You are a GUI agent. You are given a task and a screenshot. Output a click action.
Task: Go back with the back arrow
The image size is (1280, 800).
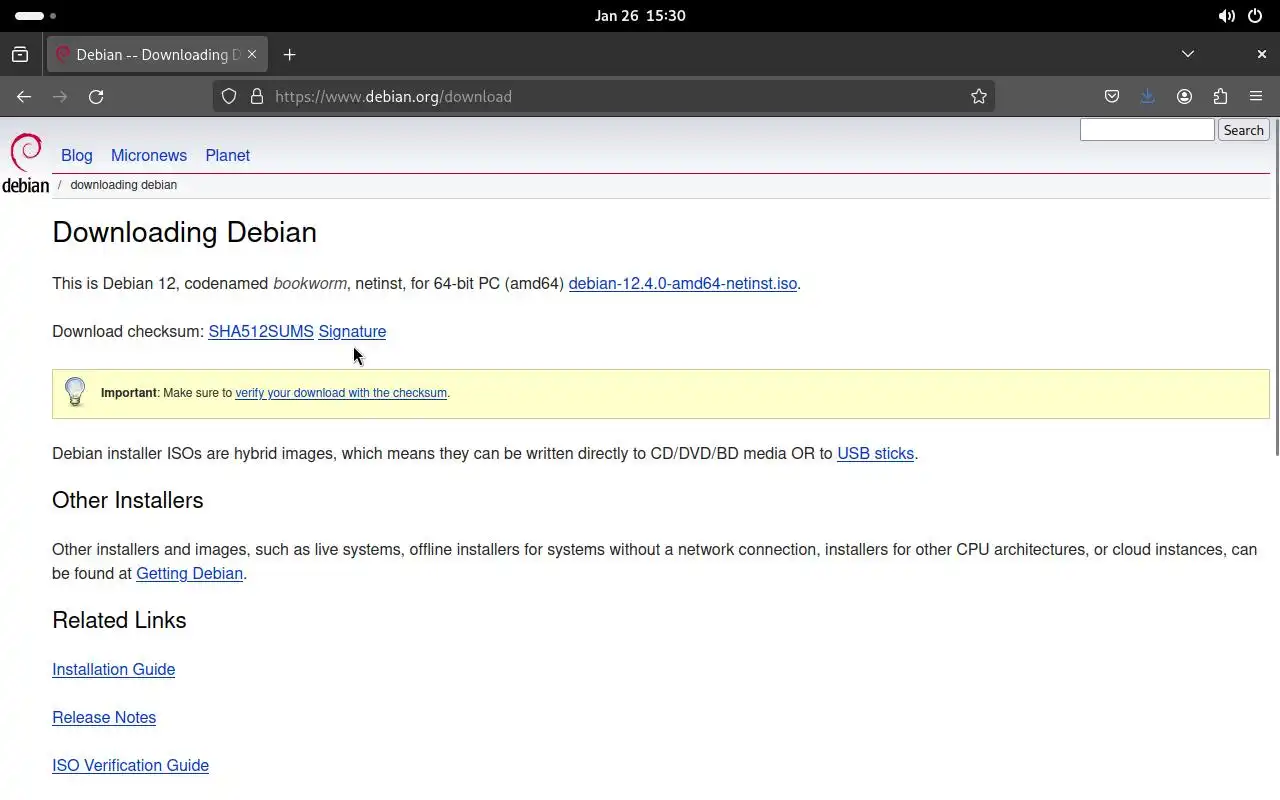(x=24, y=97)
